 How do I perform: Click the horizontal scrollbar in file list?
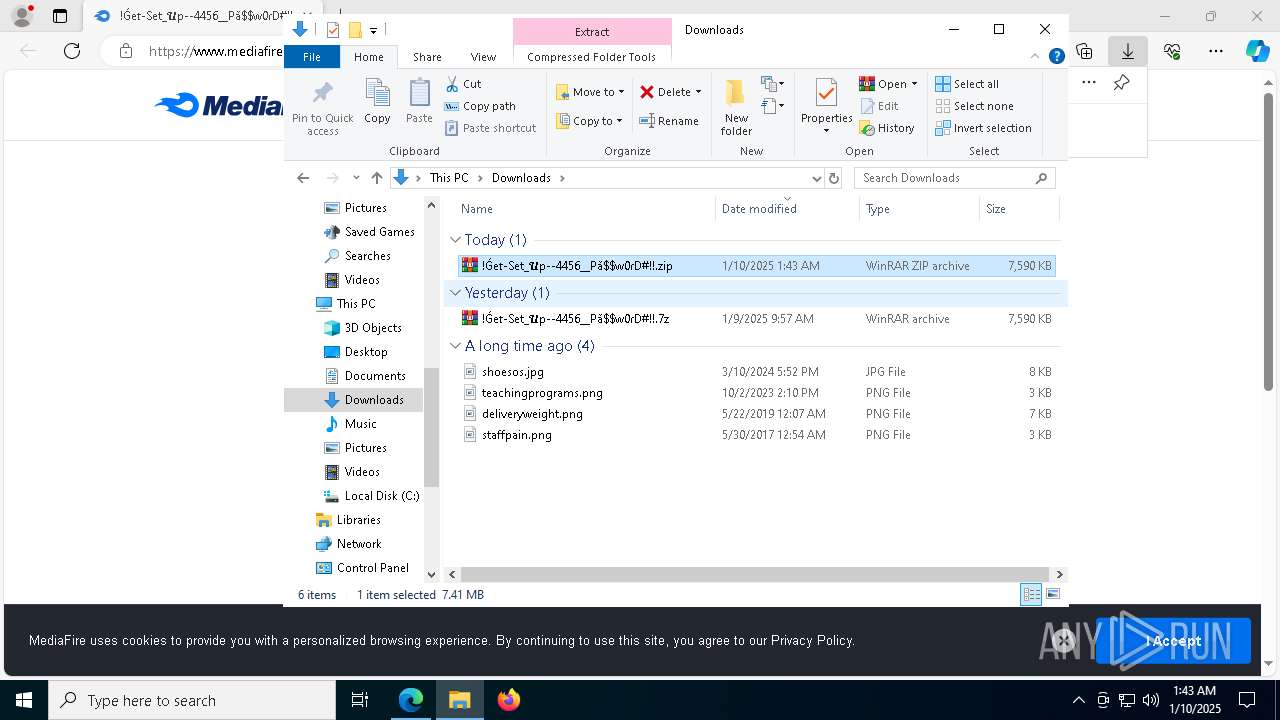tap(754, 574)
